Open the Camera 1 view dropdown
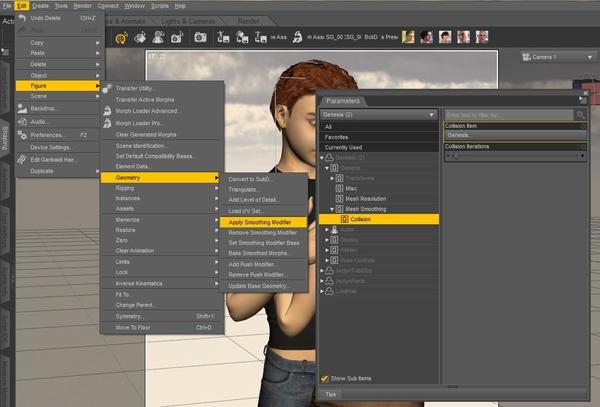The image size is (600, 407). pyautogui.click(x=558, y=57)
